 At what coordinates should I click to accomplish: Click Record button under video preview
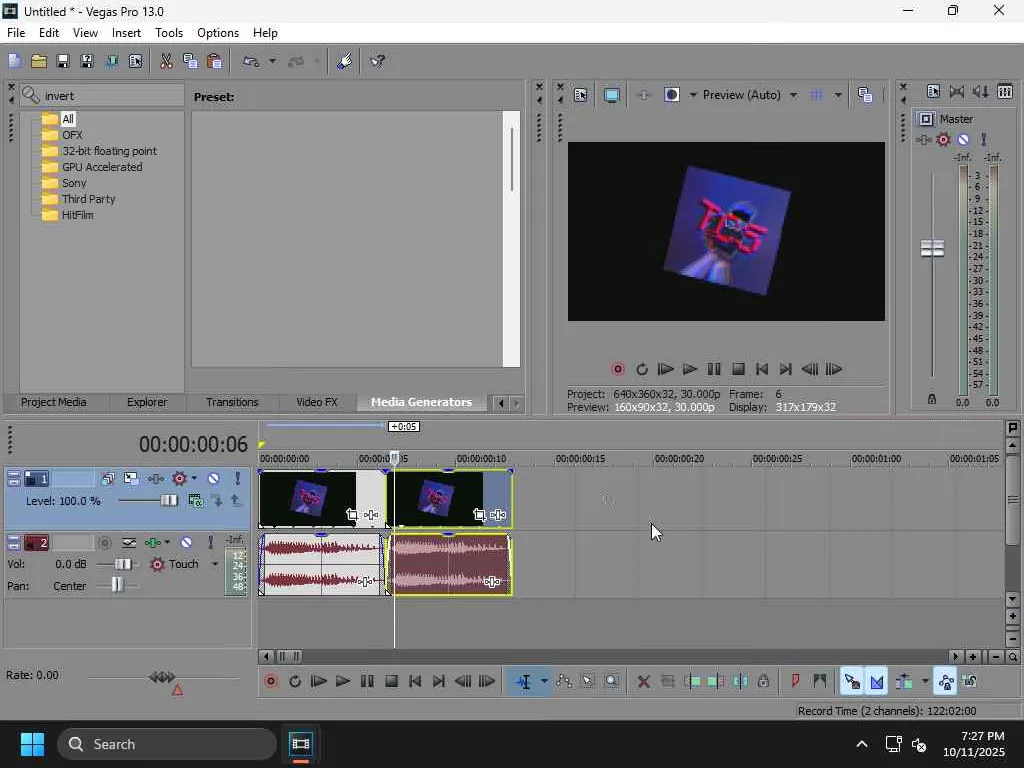click(618, 370)
